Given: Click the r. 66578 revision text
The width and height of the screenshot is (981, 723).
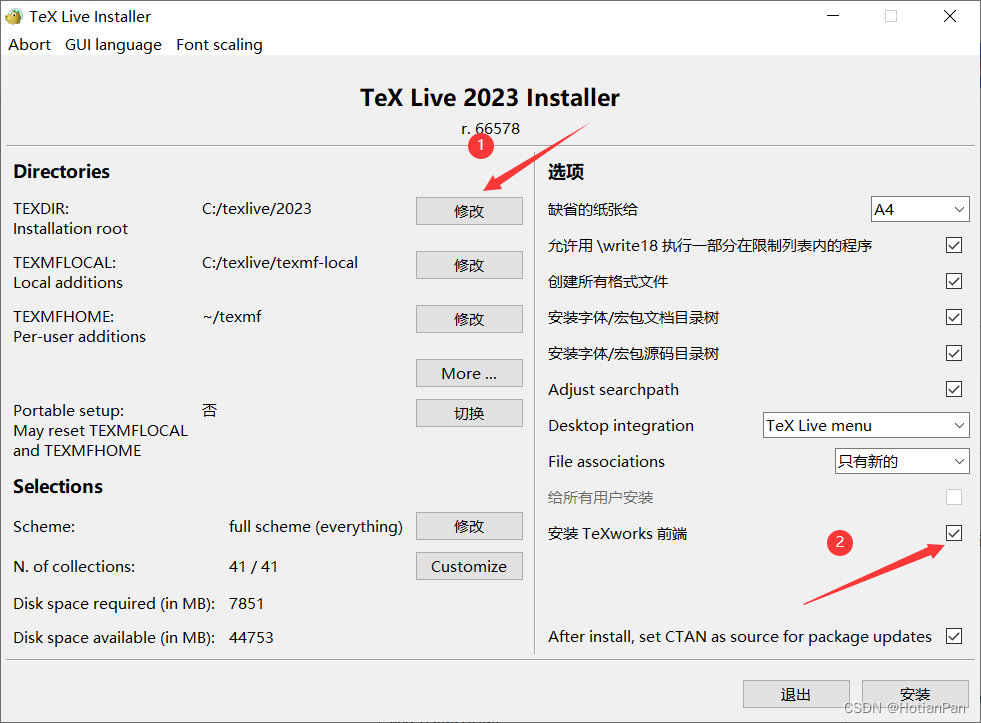Looking at the screenshot, I should (x=490, y=129).
